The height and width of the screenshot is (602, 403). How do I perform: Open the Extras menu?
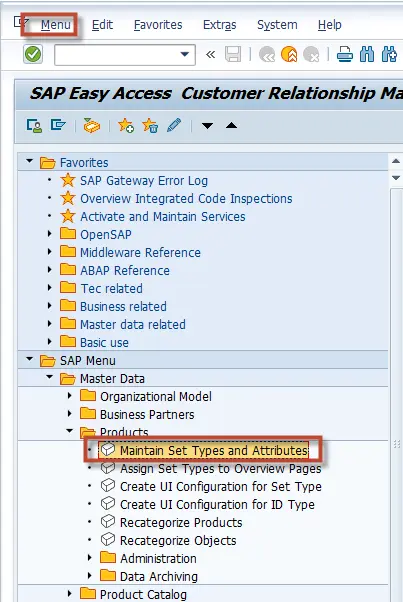[x=220, y=25]
